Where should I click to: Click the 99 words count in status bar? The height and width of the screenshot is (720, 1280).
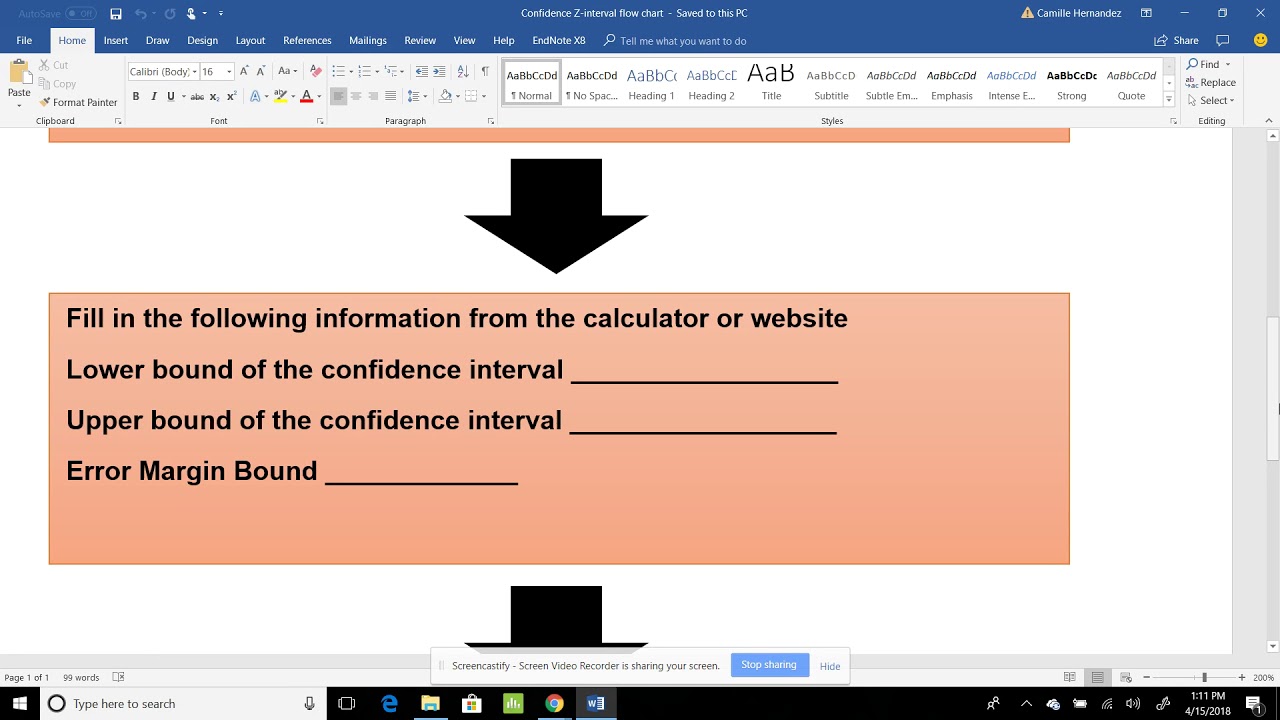[81, 677]
